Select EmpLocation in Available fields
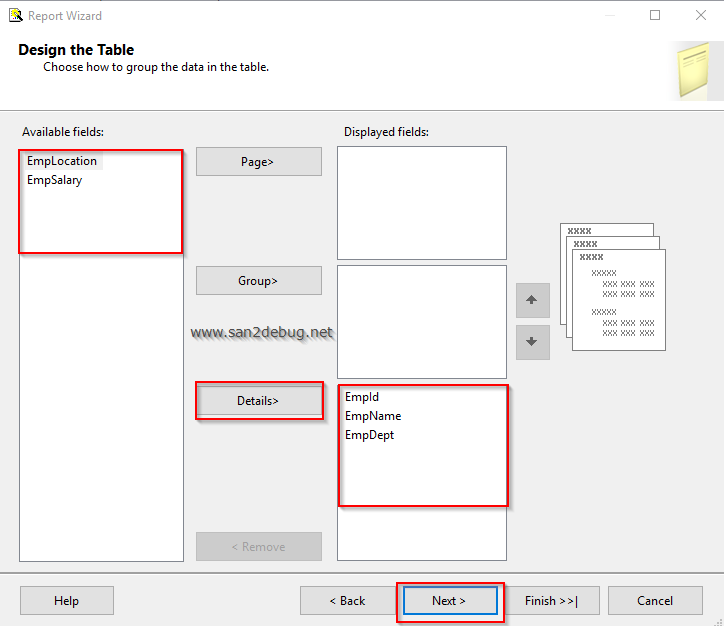This screenshot has width=724, height=626. [x=62, y=161]
